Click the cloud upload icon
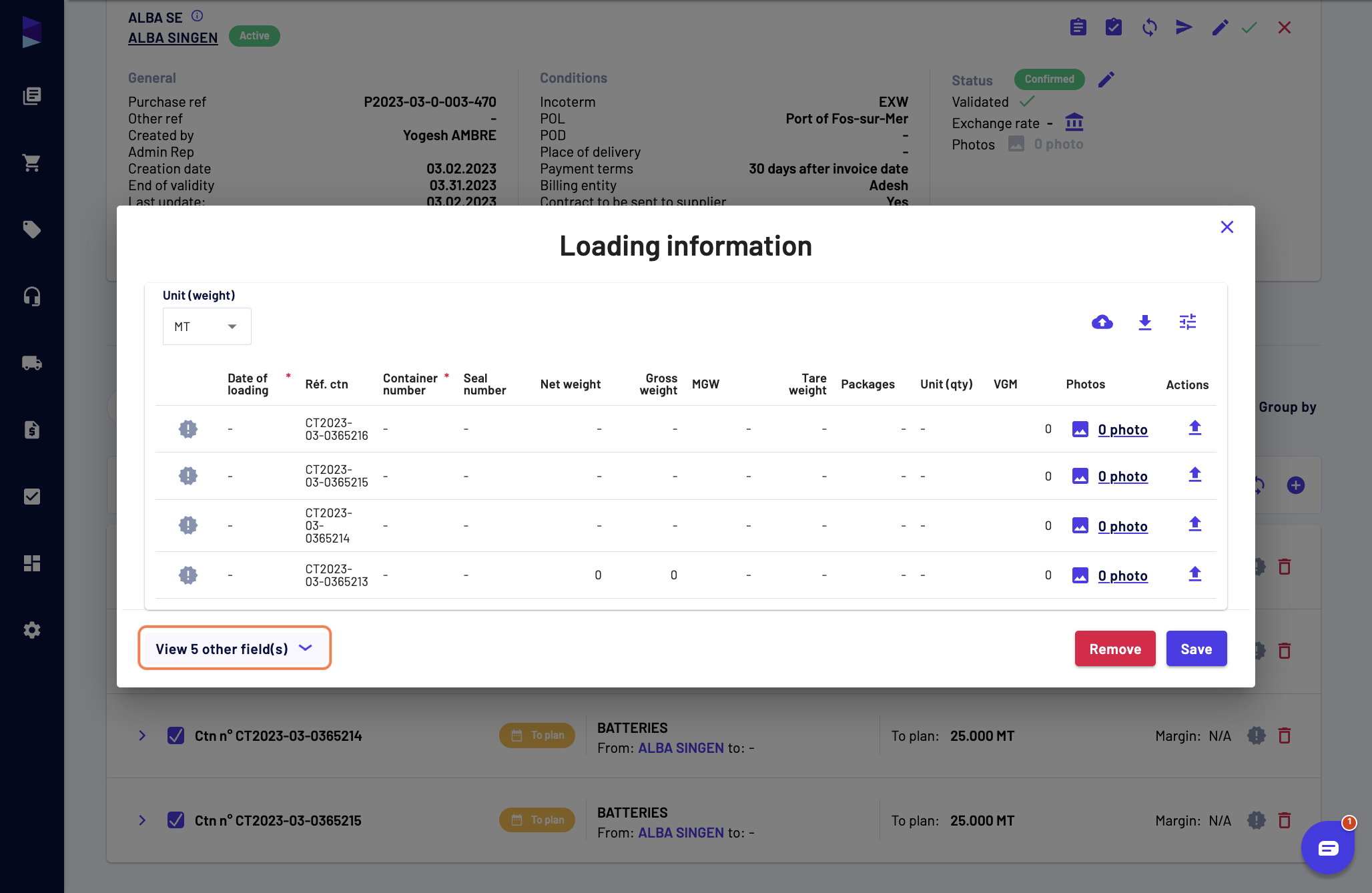1372x893 pixels. pos(1102,322)
